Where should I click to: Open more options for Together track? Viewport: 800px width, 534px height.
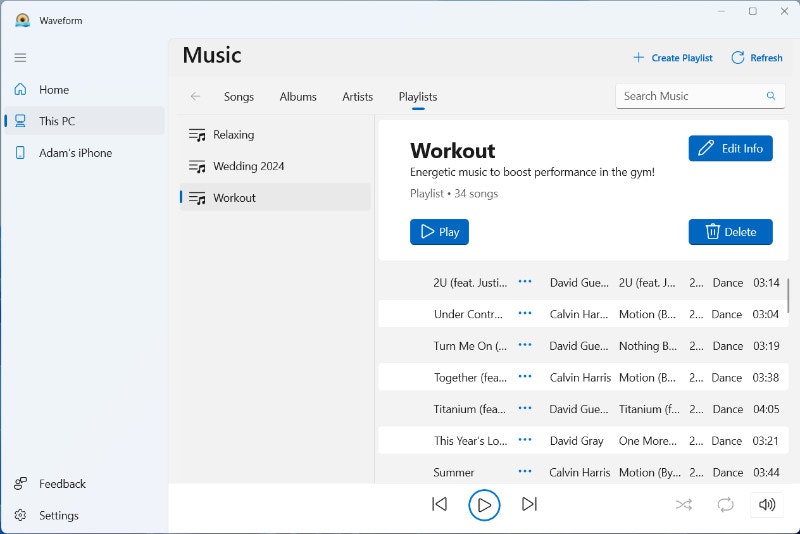[525, 376]
